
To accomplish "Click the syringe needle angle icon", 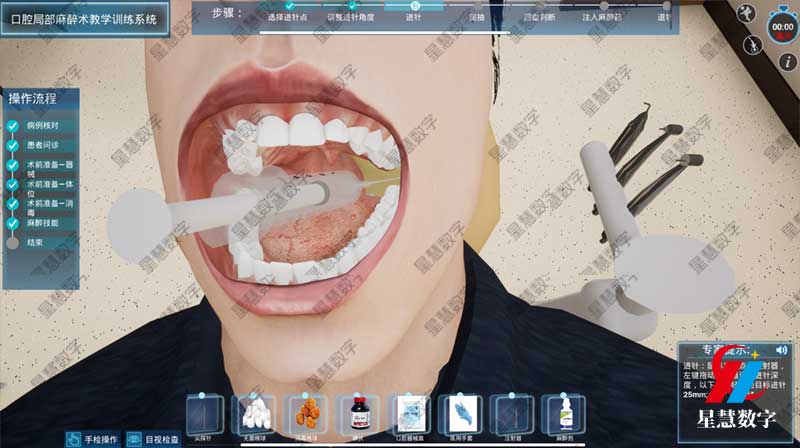I will [752, 45].
